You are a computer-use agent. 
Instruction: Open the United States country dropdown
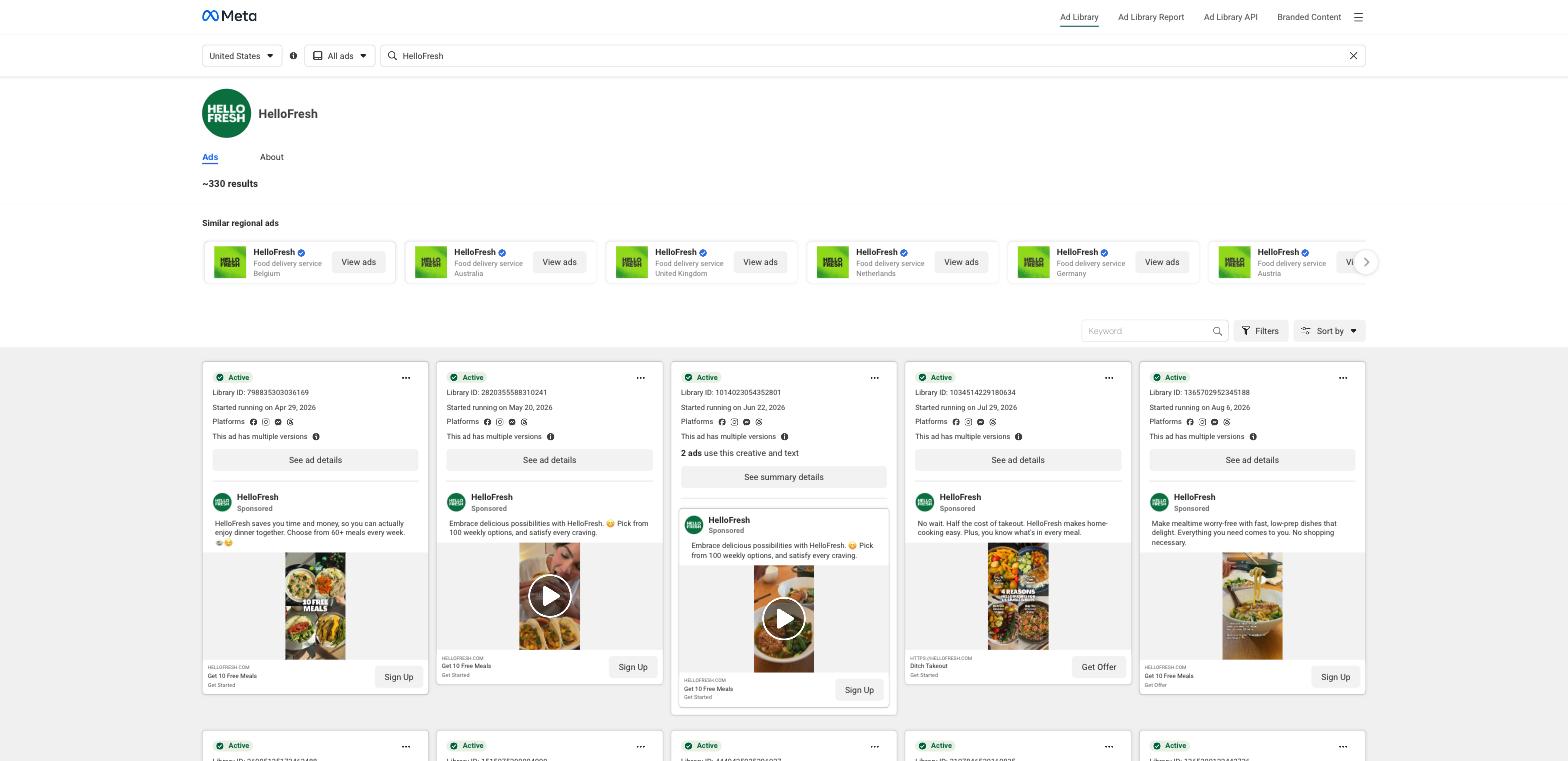(x=241, y=56)
